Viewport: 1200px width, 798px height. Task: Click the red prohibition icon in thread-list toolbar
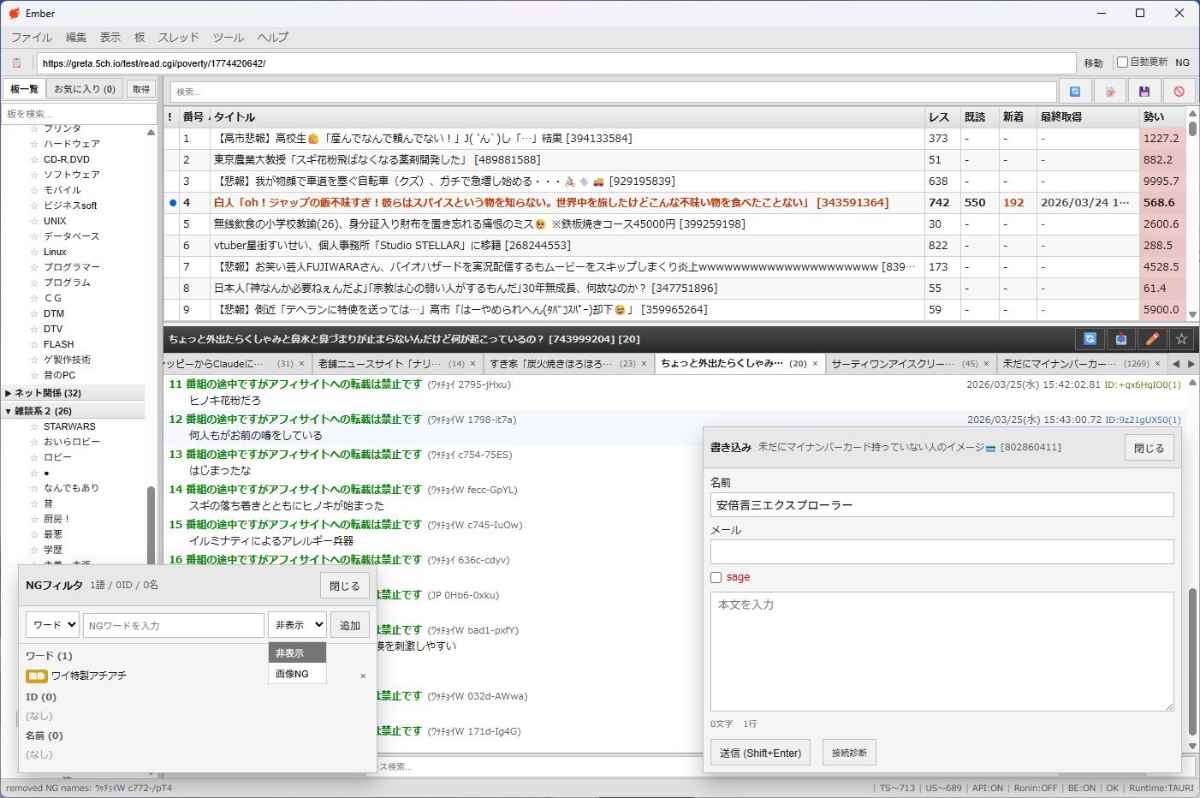point(1179,92)
